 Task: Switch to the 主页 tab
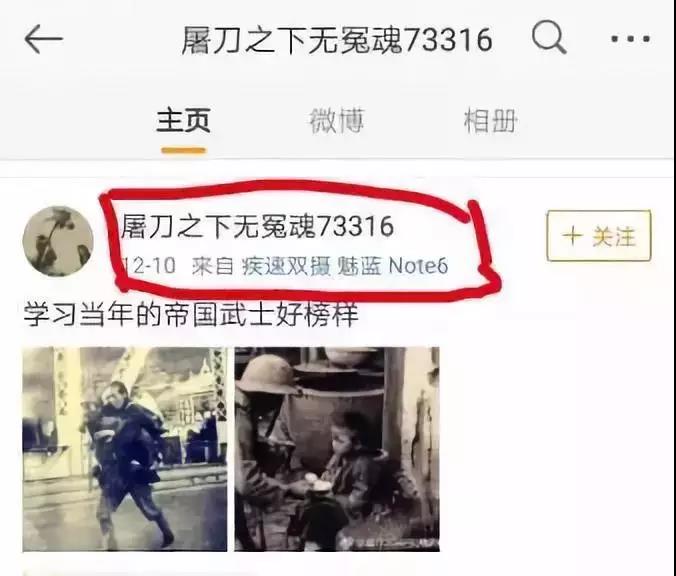coord(184,120)
